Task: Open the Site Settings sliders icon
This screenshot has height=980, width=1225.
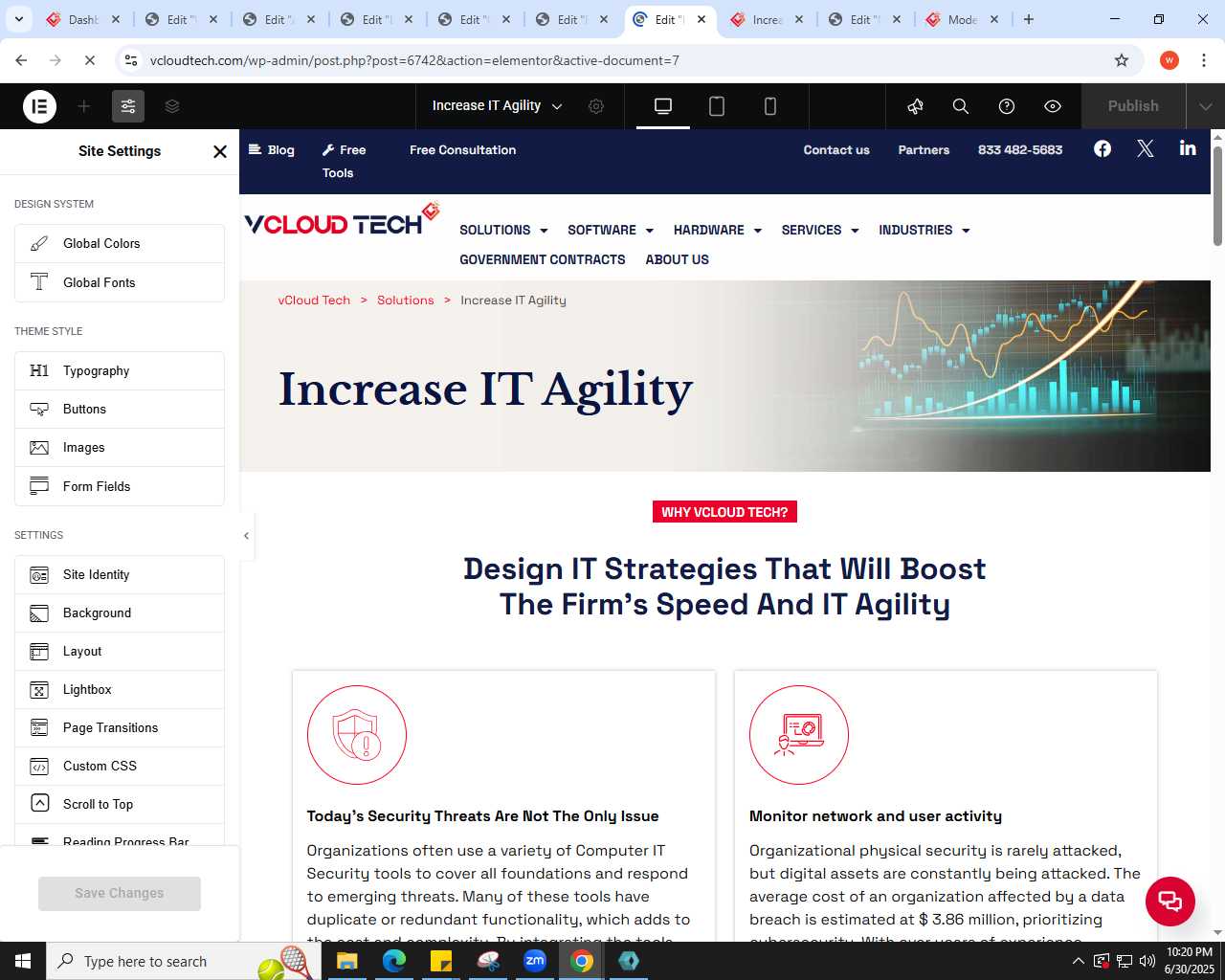Action: (x=128, y=106)
